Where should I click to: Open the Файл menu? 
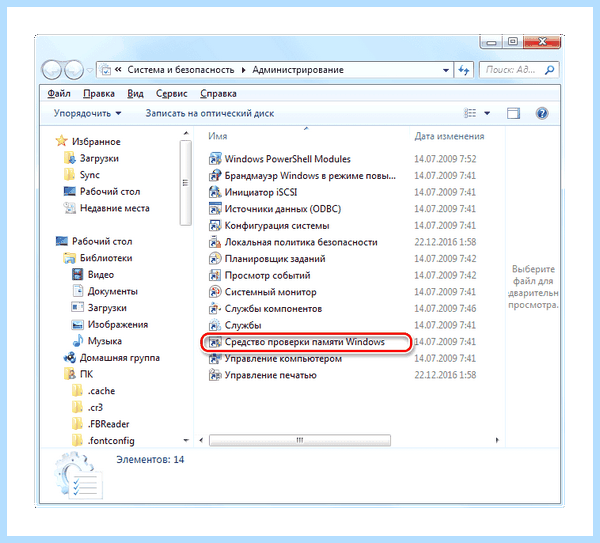click(59, 94)
